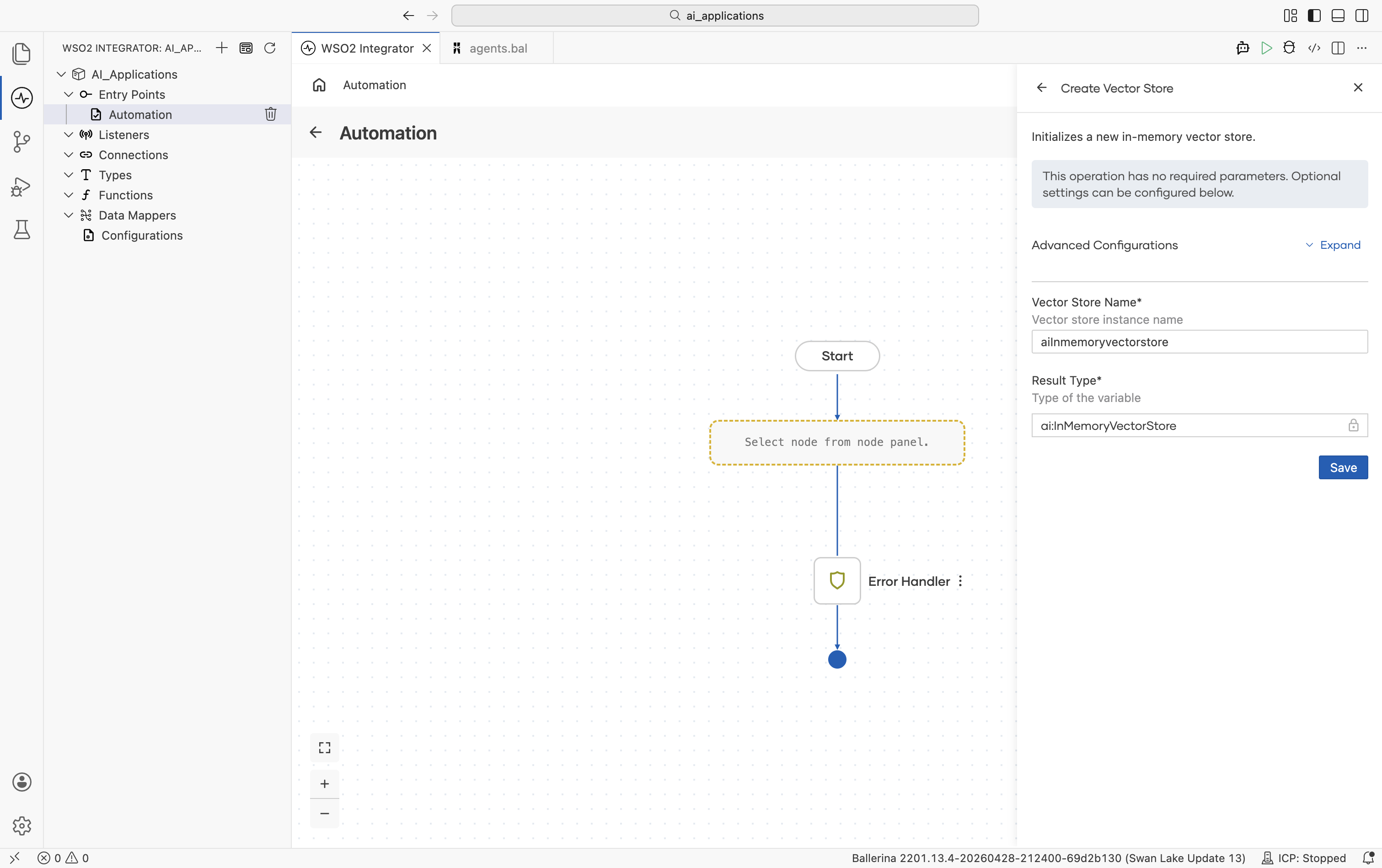Click the Ballerina version status entry
1382x868 pixels.
click(x=1048, y=857)
